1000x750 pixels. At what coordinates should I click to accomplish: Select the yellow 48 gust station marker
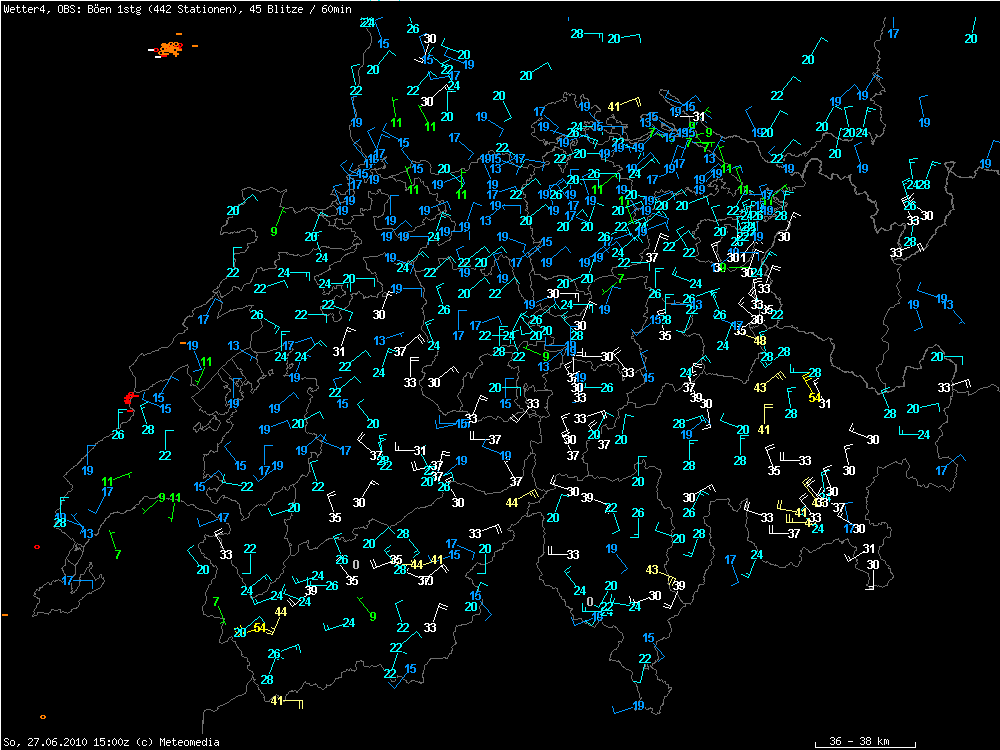tap(760, 340)
